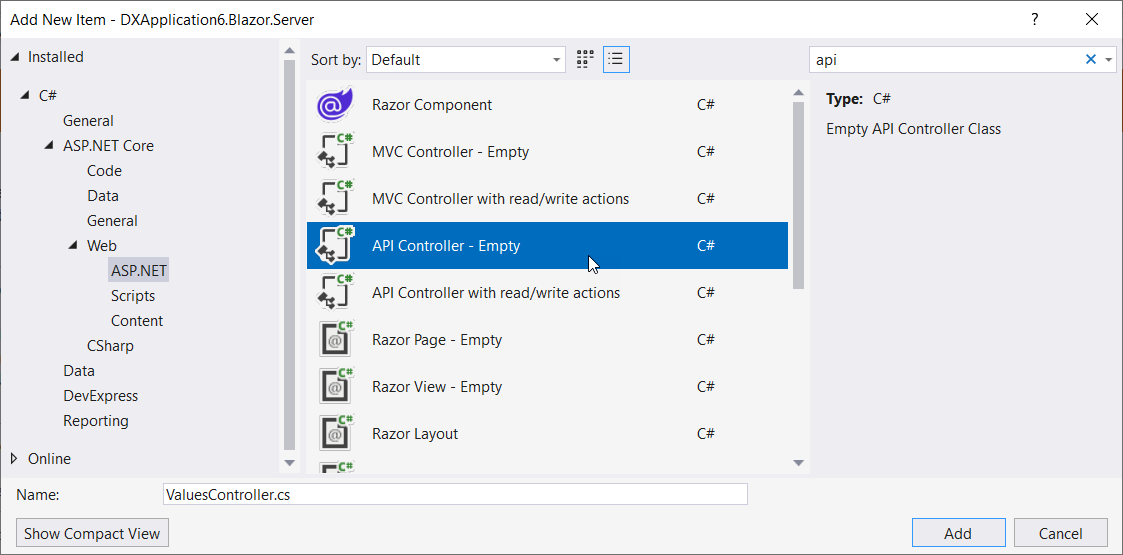Expand the Online node arrow

[15, 458]
